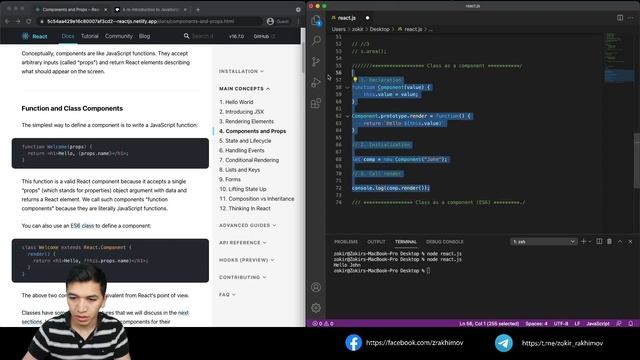The height and width of the screenshot is (360, 640).
Task: Expand the Contributing section
Action: click(242, 277)
